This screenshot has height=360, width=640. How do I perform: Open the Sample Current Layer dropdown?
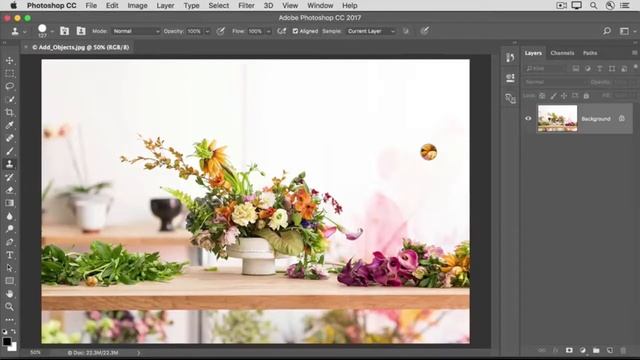tap(371, 31)
